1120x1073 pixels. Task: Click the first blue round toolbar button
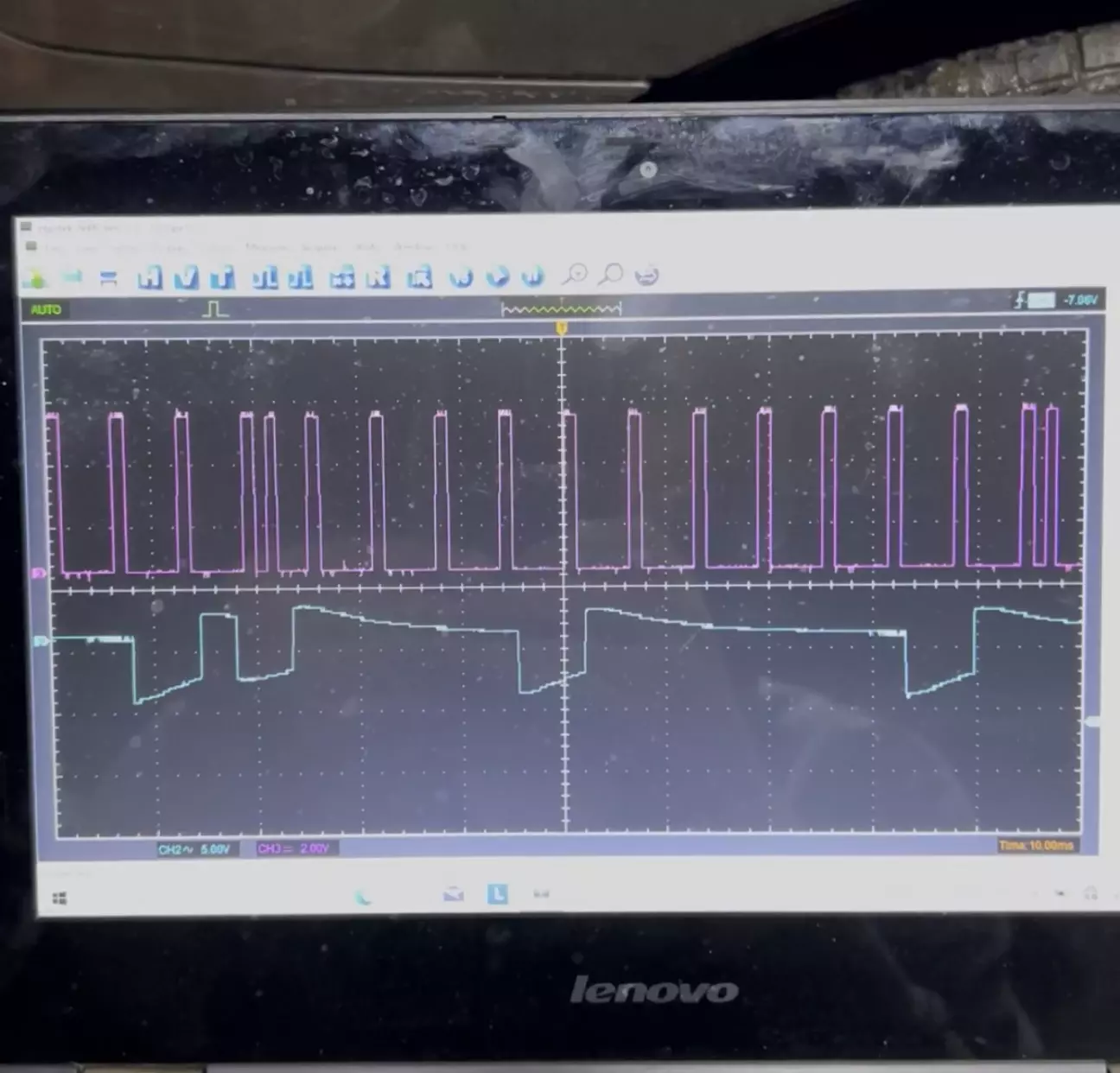tap(461, 276)
